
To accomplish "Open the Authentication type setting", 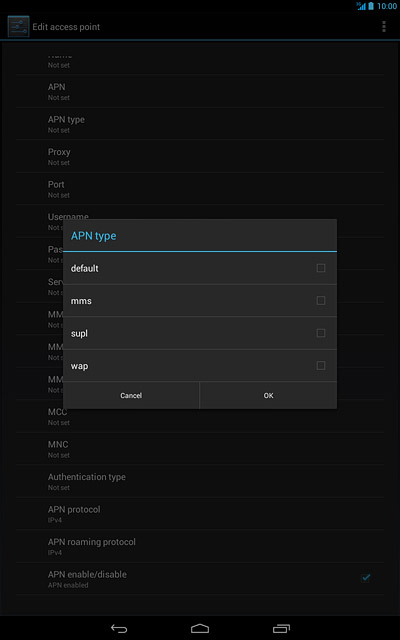I will 200,481.
